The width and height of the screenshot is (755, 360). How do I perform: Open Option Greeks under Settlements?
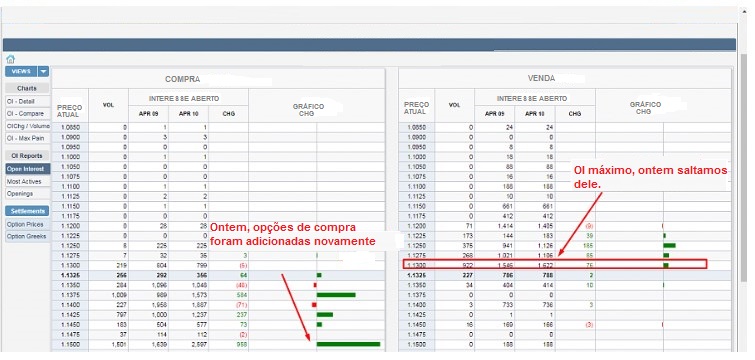28,236
